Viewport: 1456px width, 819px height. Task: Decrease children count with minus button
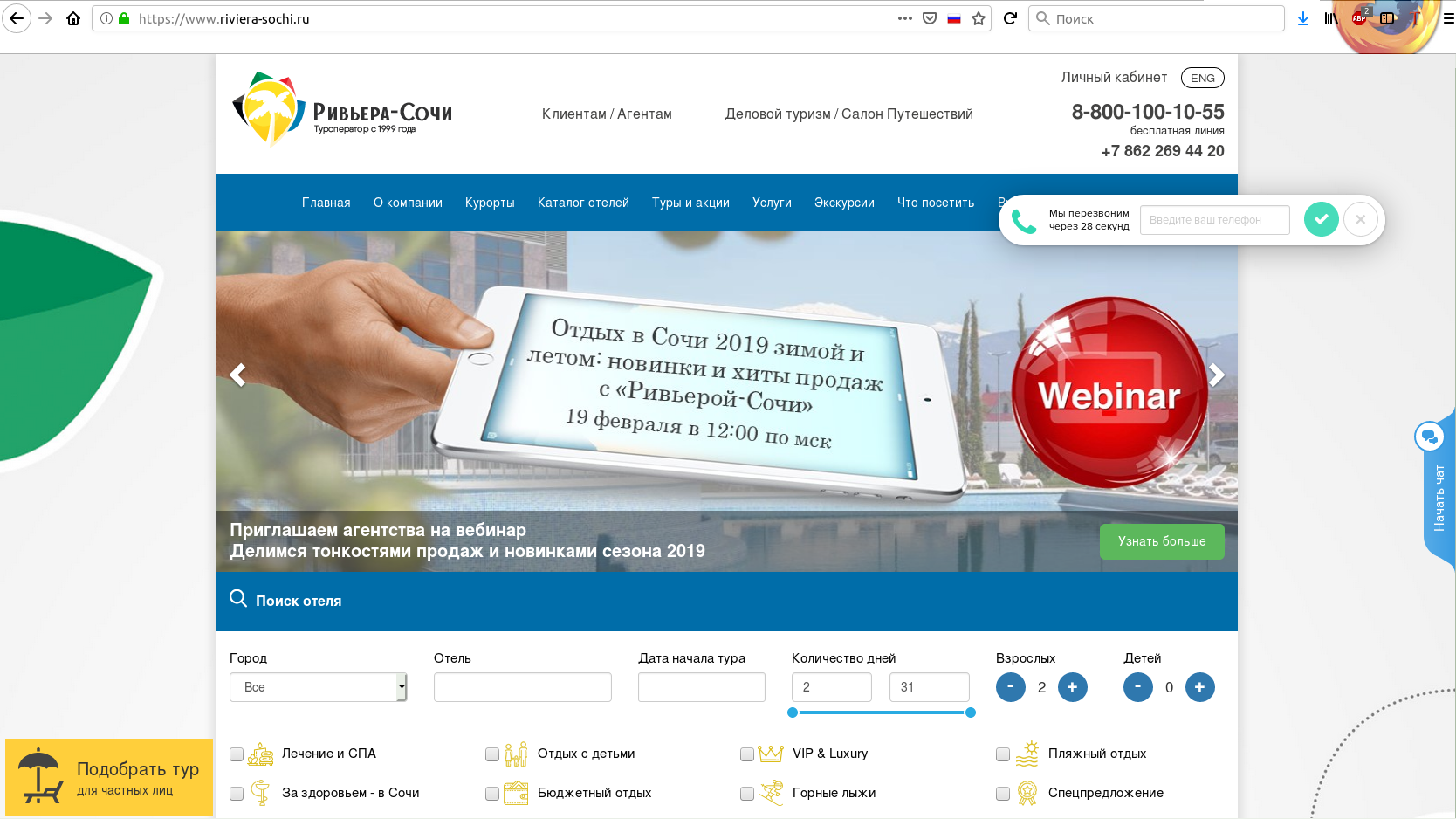[1138, 687]
